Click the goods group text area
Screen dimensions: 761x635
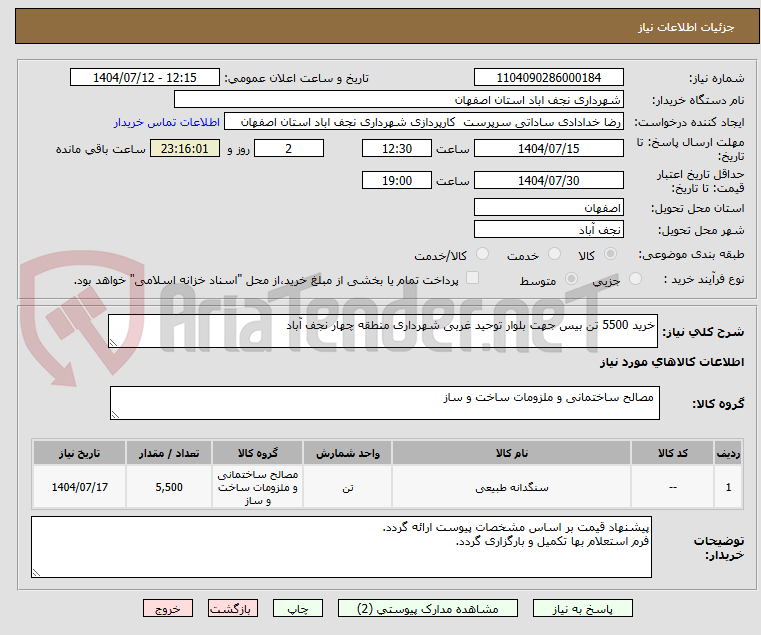pyautogui.click(x=384, y=403)
